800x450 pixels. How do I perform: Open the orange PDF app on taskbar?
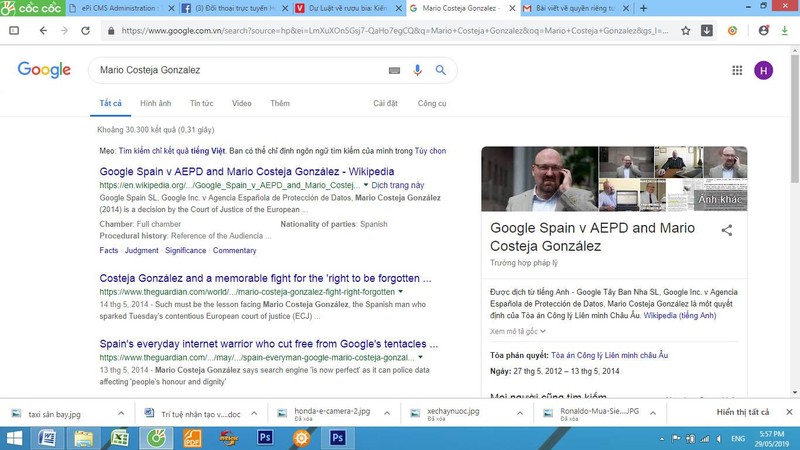click(192, 438)
